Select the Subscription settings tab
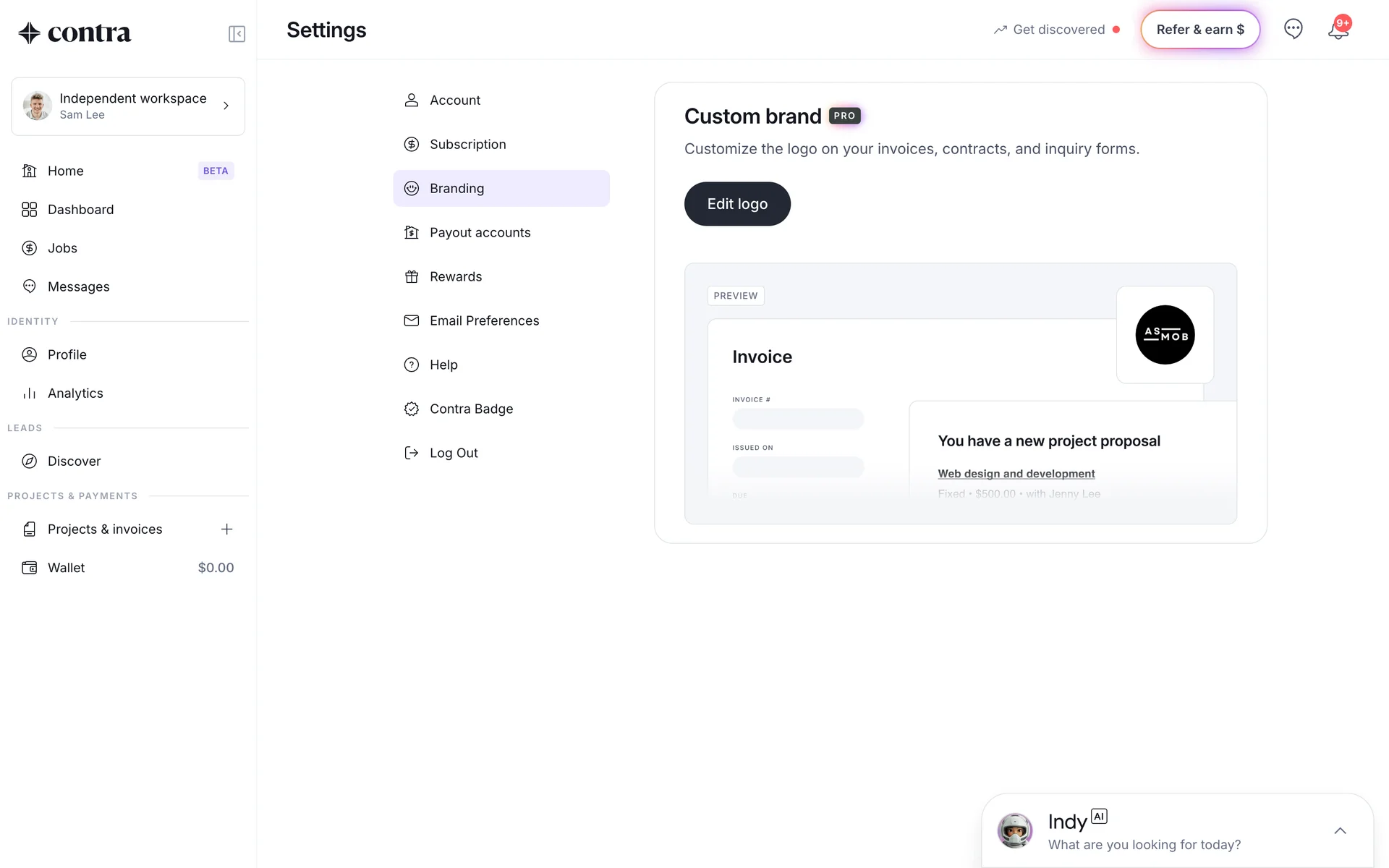Viewport: 1389px width, 868px height. click(x=467, y=145)
